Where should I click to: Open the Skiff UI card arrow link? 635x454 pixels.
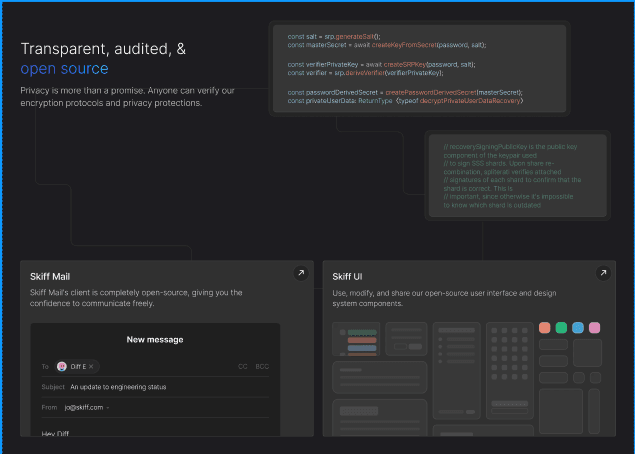tap(602, 273)
